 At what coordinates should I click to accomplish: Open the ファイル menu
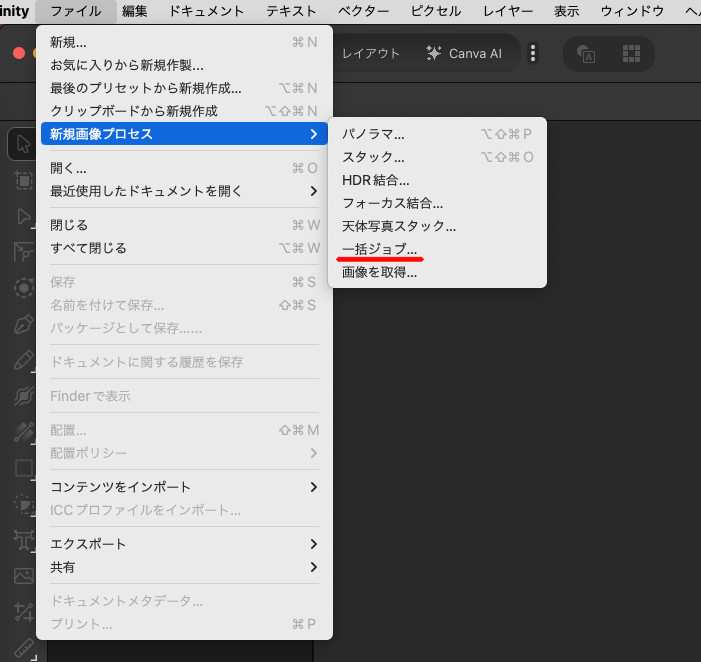pyautogui.click(x=76, y=11)
